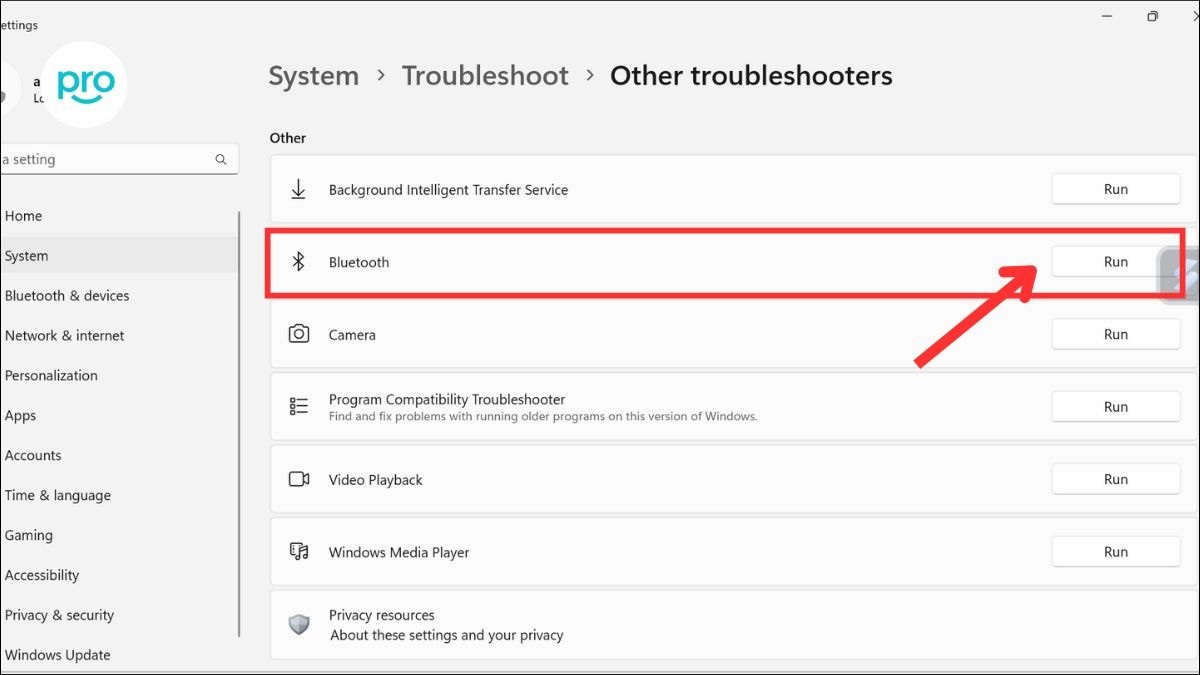
Task: Select System in the sidebar
Action: click(26, 255)
